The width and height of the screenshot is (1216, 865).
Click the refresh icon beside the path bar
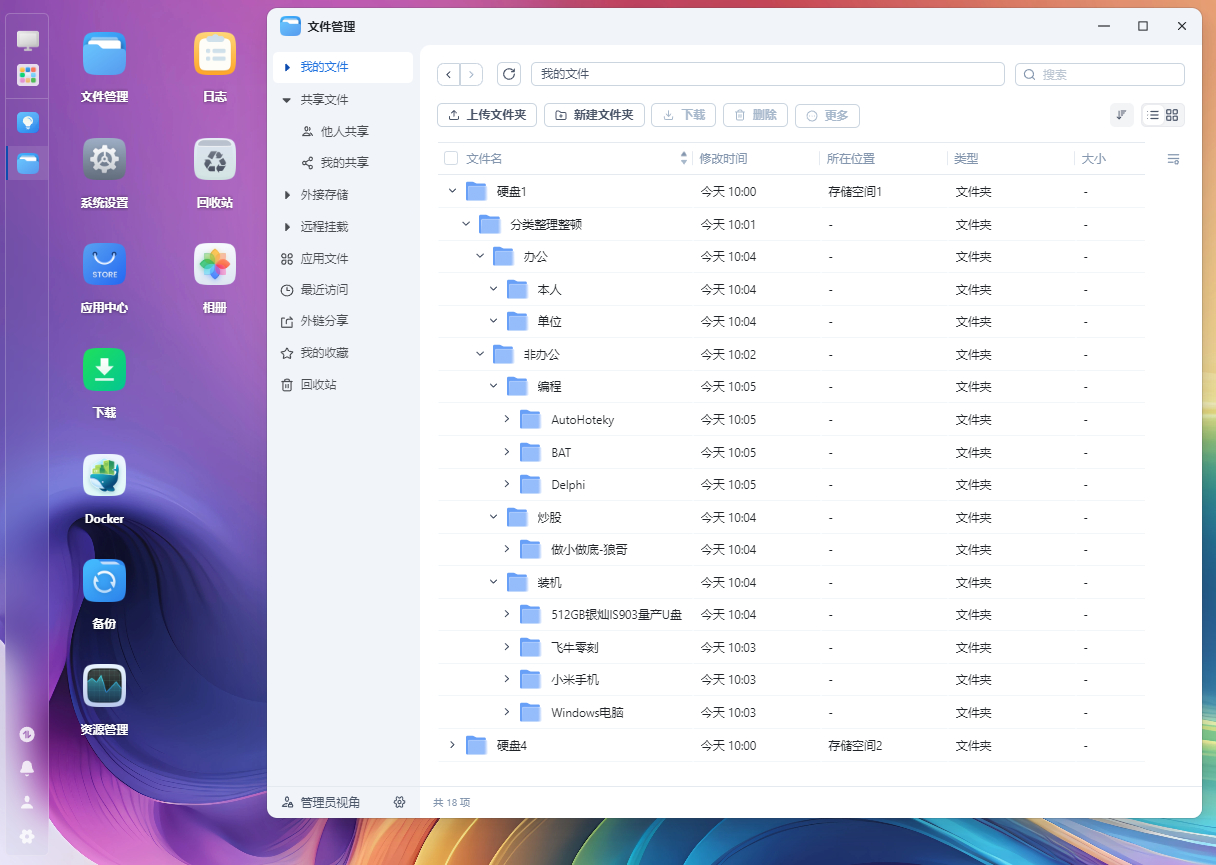509,74
